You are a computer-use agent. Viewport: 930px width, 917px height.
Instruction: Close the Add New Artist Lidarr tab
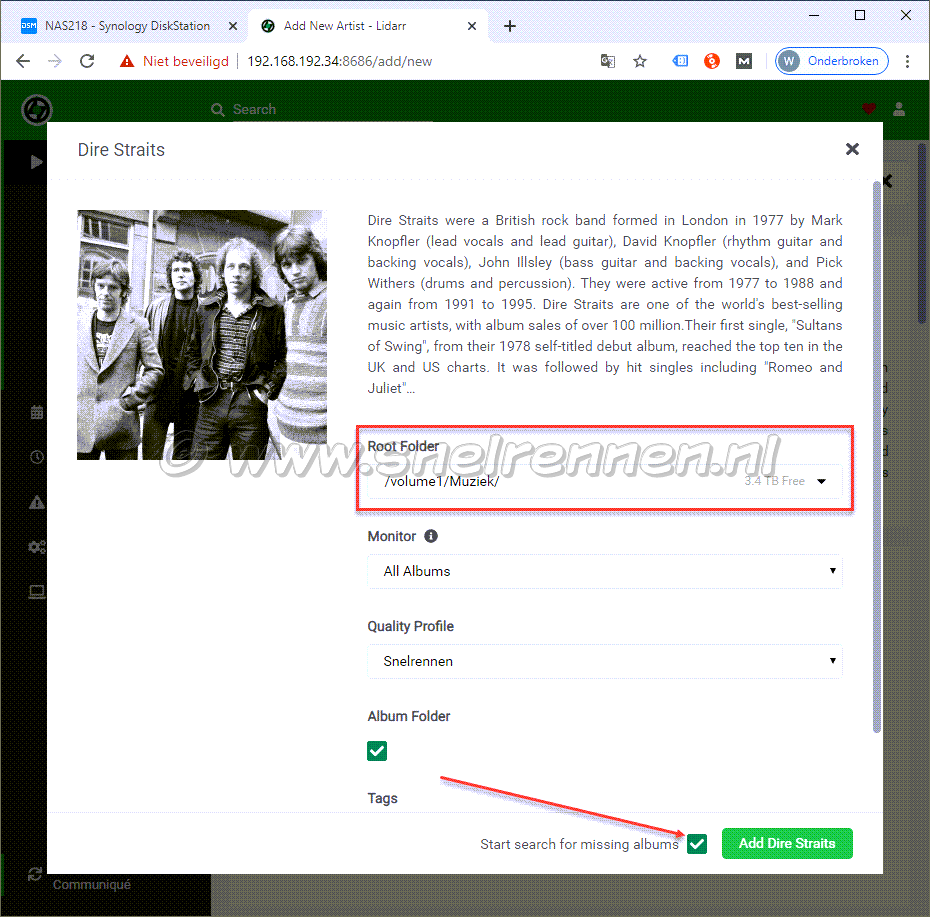[x=472, y=26]
